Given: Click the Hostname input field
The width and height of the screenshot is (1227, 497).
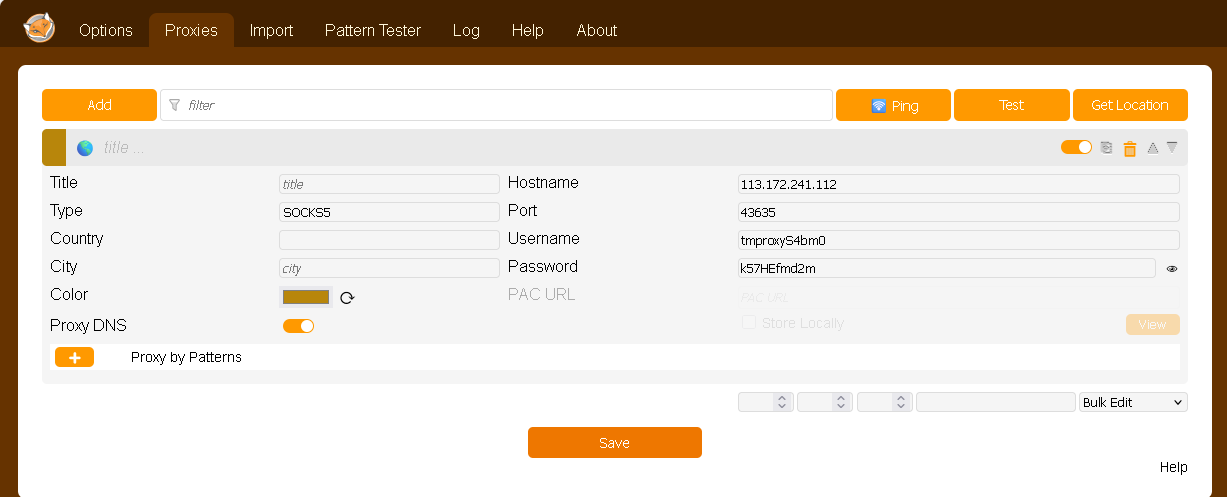Looking at the screenshot, I should pos(958,184).
